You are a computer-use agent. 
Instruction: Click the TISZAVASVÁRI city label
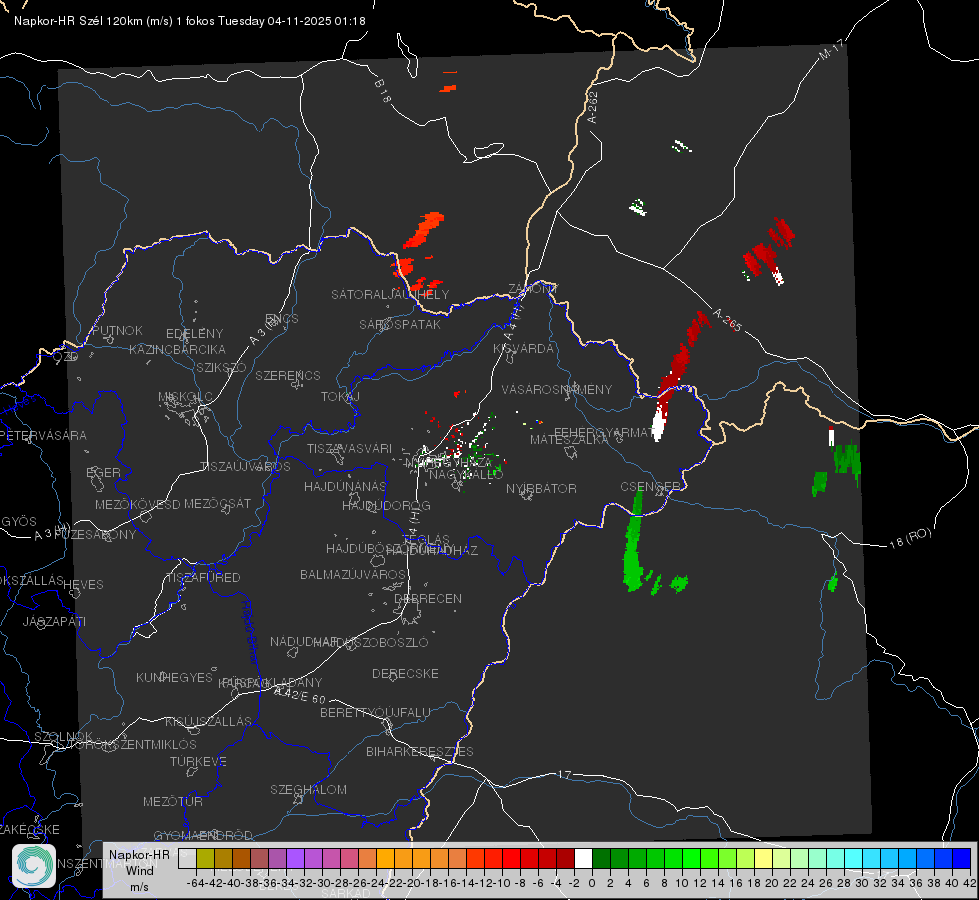pos(350,448)
